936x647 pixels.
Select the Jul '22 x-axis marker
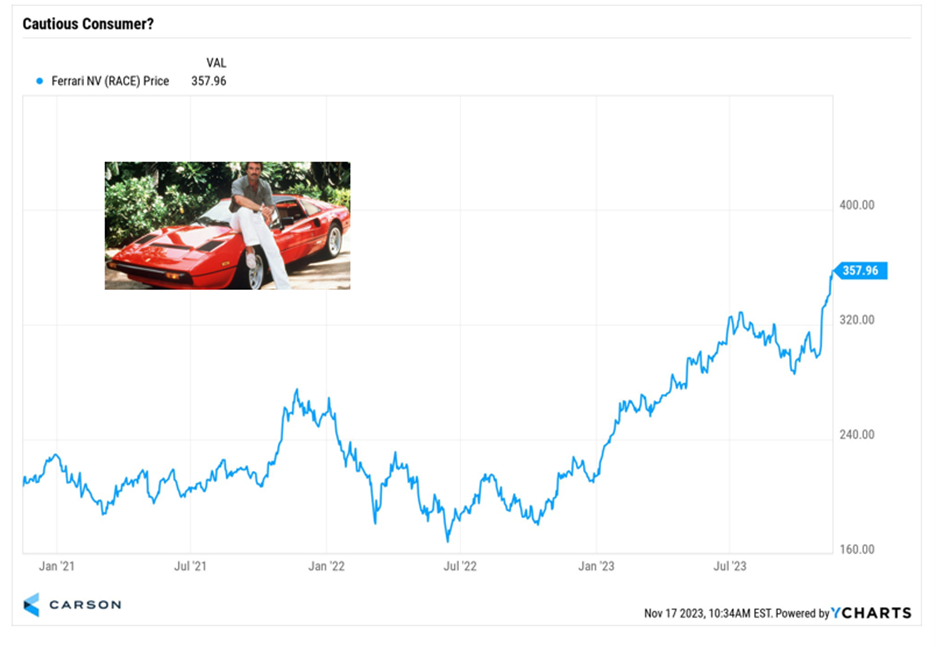[459, 566]
